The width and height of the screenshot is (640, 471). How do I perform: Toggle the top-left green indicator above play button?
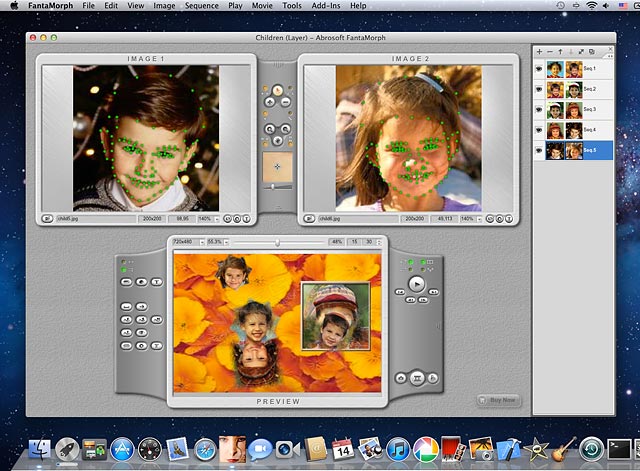[x=411, y=262]
